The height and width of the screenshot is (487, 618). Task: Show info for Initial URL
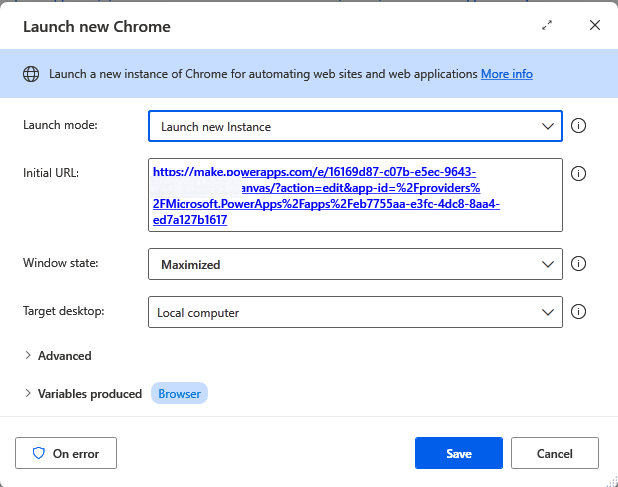(x=578, y=174)
